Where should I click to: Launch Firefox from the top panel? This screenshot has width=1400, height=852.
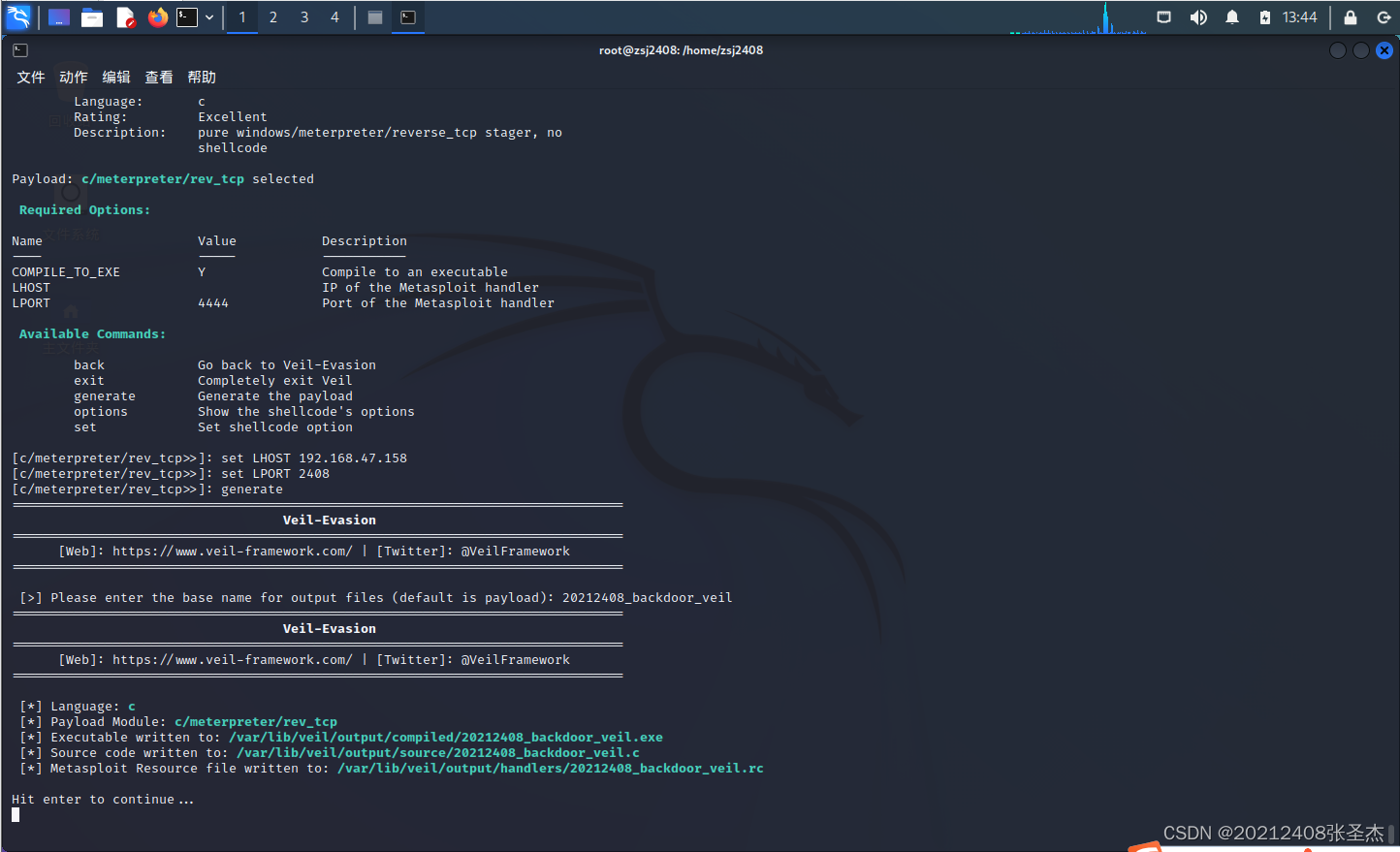pyautogui.click(x=158, y=17)
